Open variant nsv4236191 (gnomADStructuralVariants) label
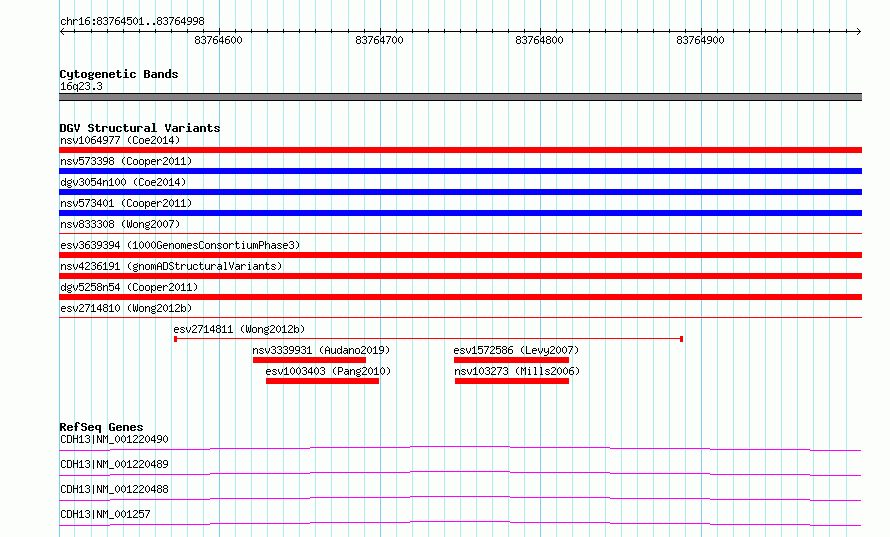This screenshot has height=537, width=890. click(171, 266)
